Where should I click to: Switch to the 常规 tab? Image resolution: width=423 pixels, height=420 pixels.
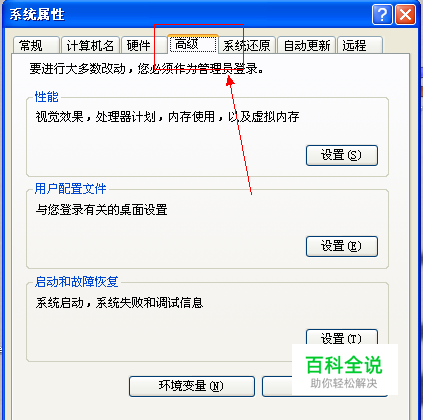36,45
